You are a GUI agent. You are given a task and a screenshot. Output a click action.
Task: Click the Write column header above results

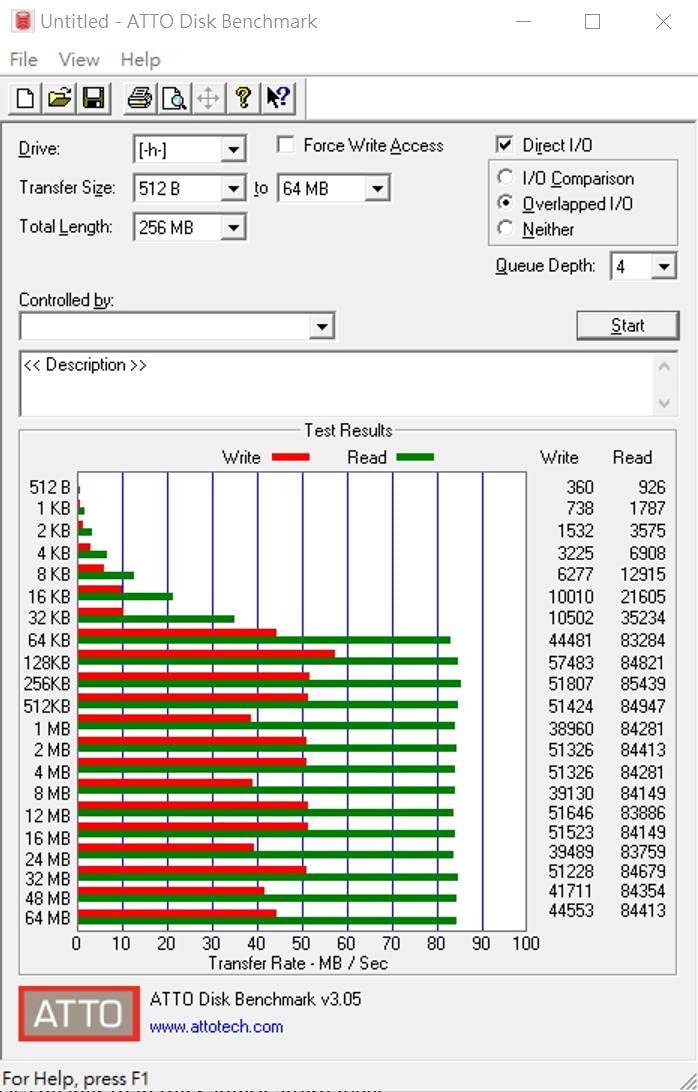[559, 457]
